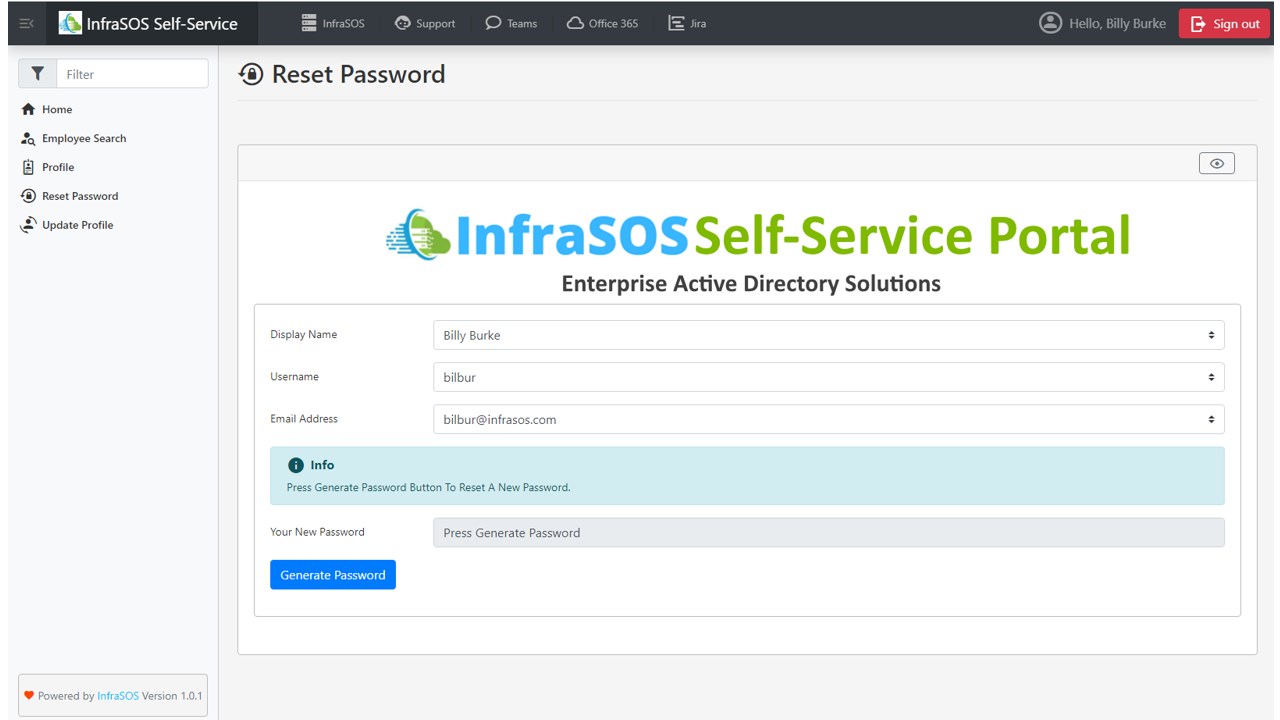1280x720 pixels.
Task: Follow the InfraSOS link in footer
Action: (x=118, y=696)
